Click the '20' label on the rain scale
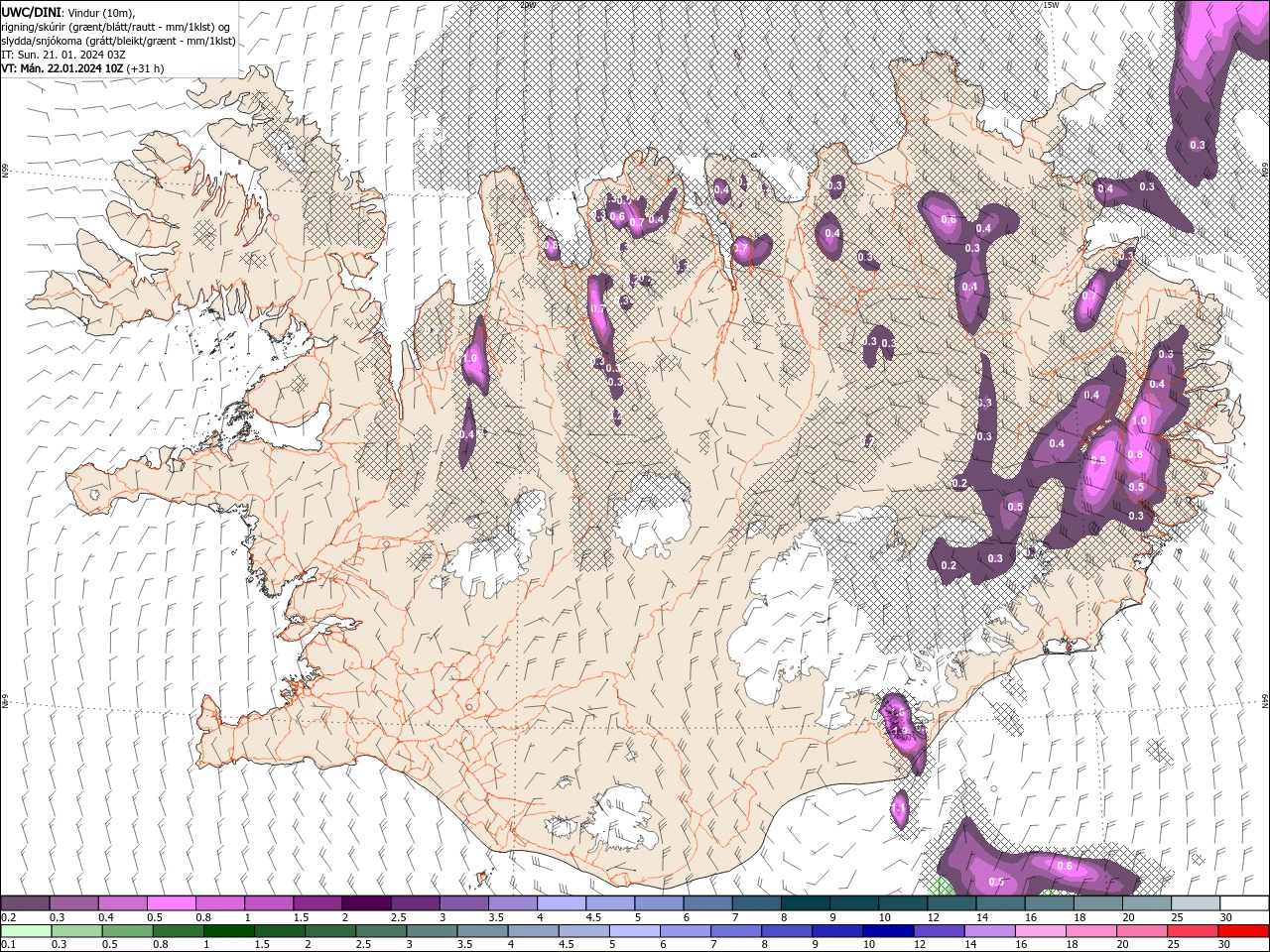Image resolution: width=1270 pixels, height=952 pixels. click(1122, 944)
